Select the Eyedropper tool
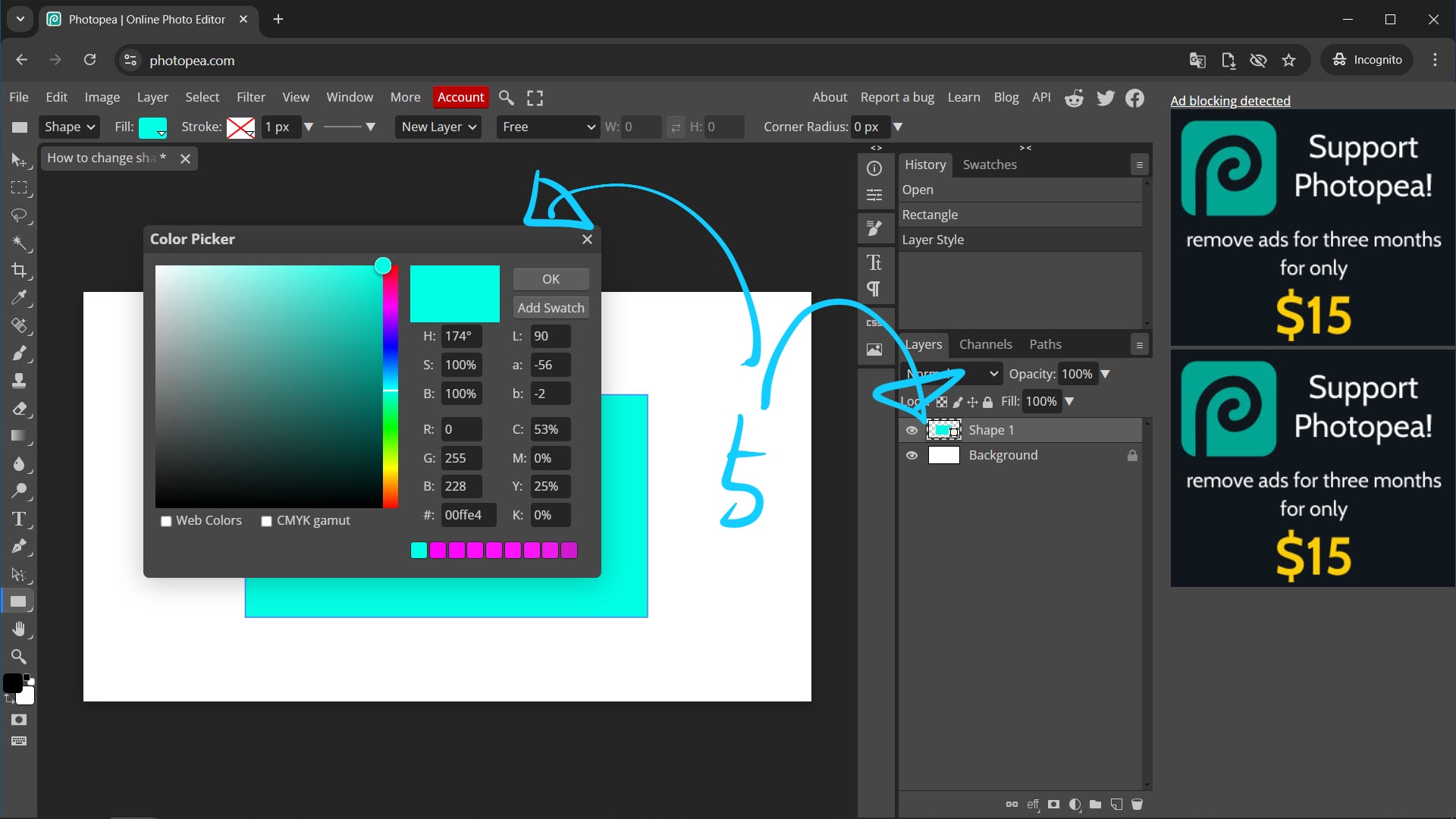Screen dimensions: 1456x819 tap(20, 298)
